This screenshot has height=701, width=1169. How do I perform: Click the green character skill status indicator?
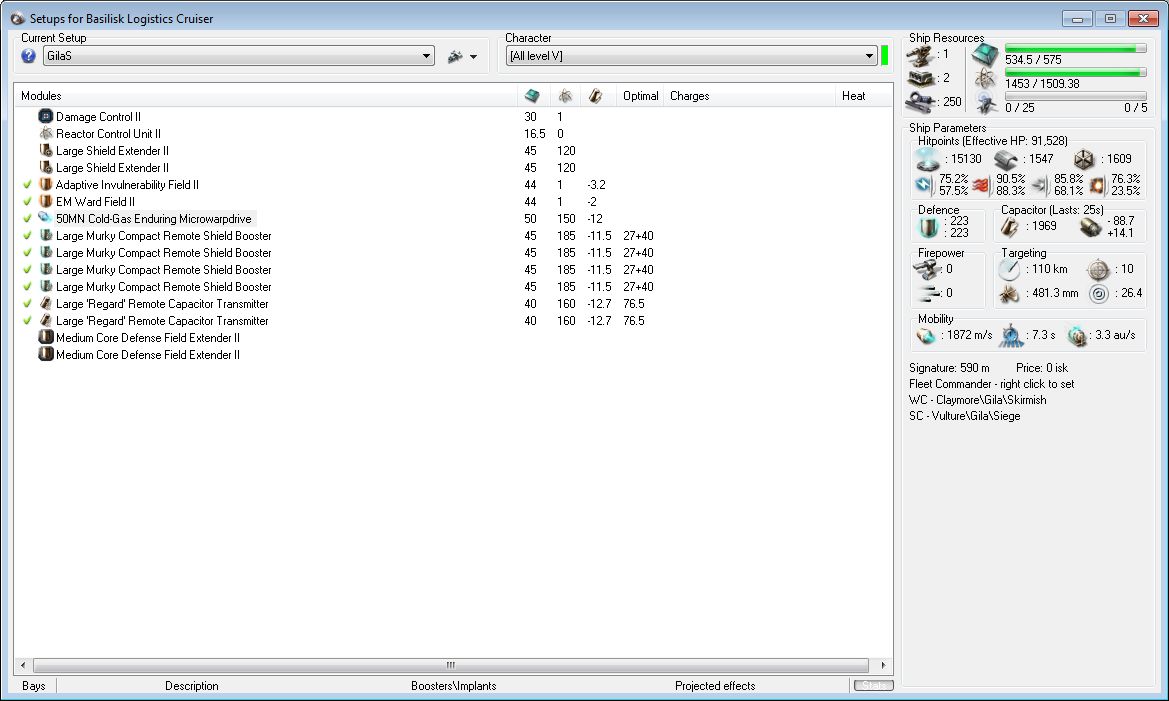[885, 56]
